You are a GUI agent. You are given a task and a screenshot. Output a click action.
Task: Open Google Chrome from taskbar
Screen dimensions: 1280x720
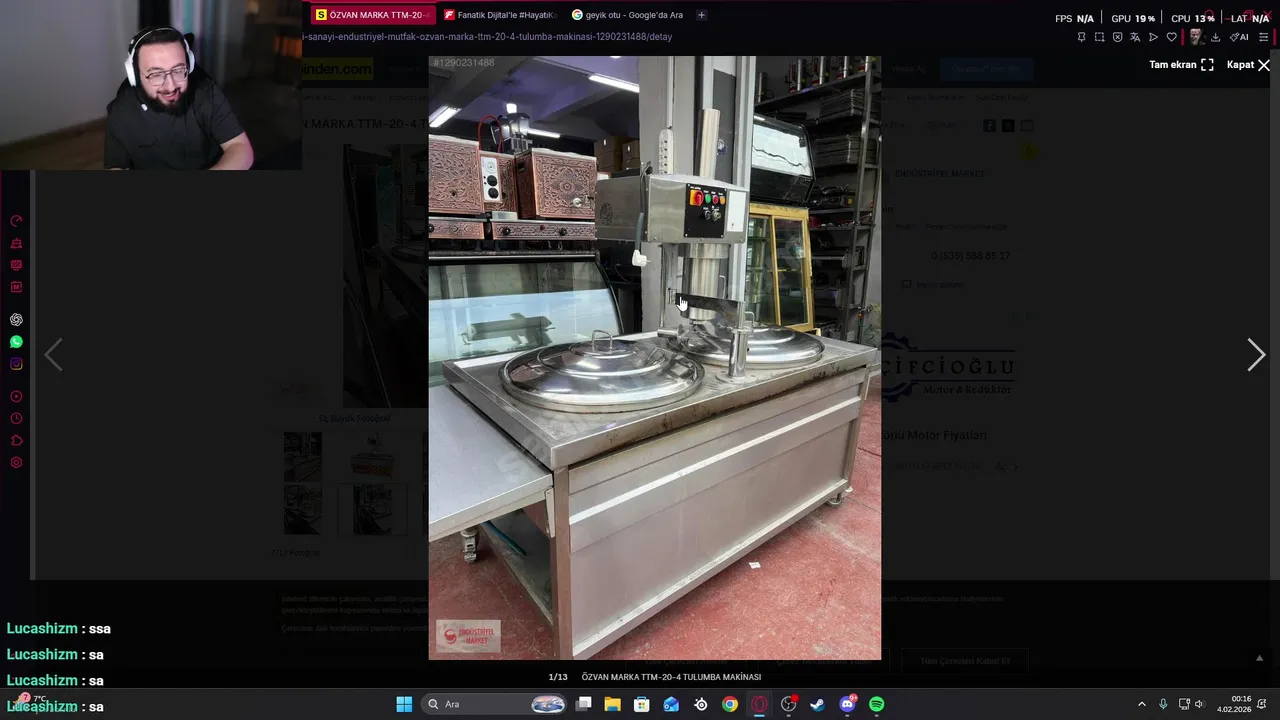coord(730,704)
